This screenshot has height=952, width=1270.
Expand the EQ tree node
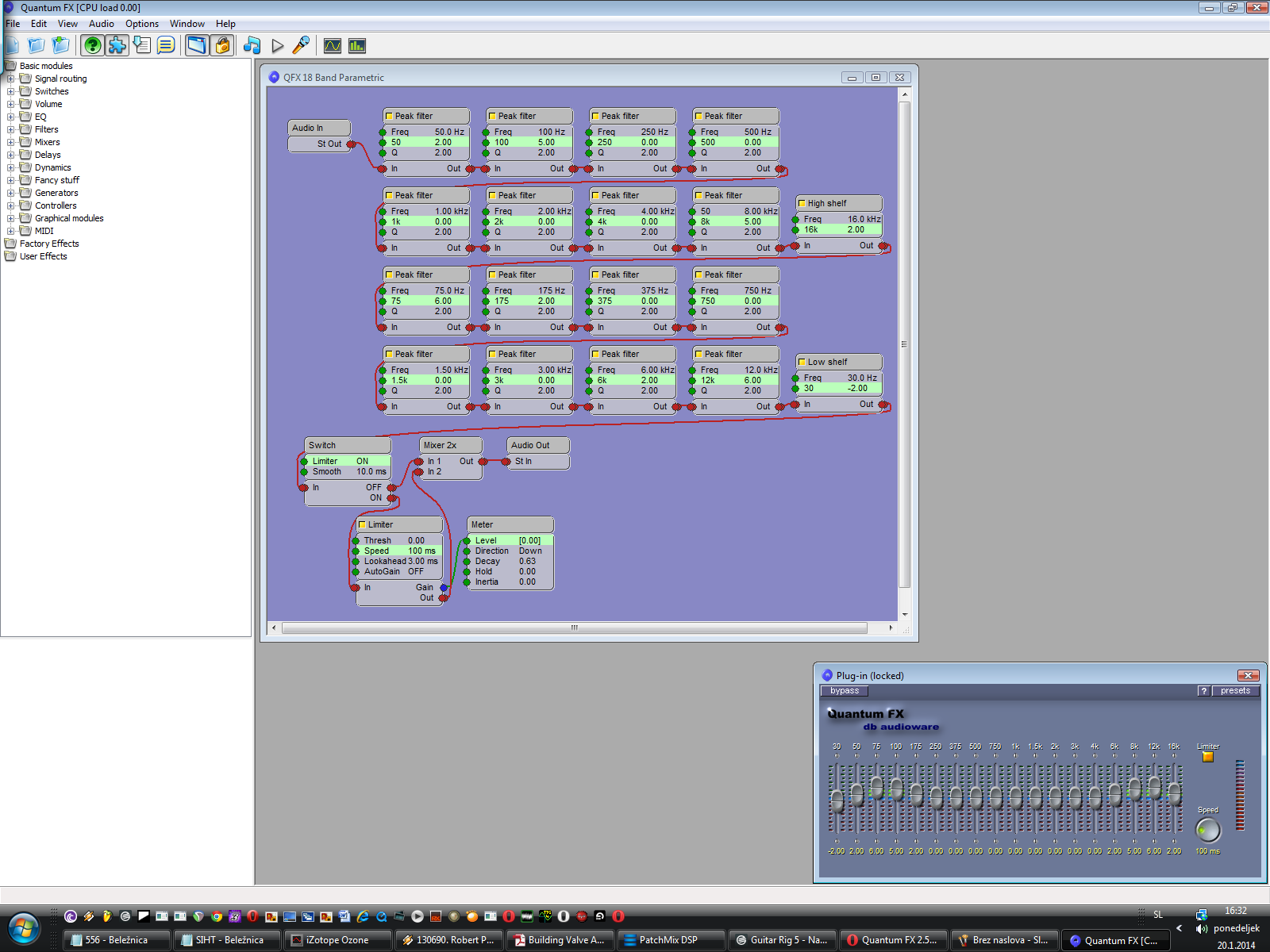11,117
